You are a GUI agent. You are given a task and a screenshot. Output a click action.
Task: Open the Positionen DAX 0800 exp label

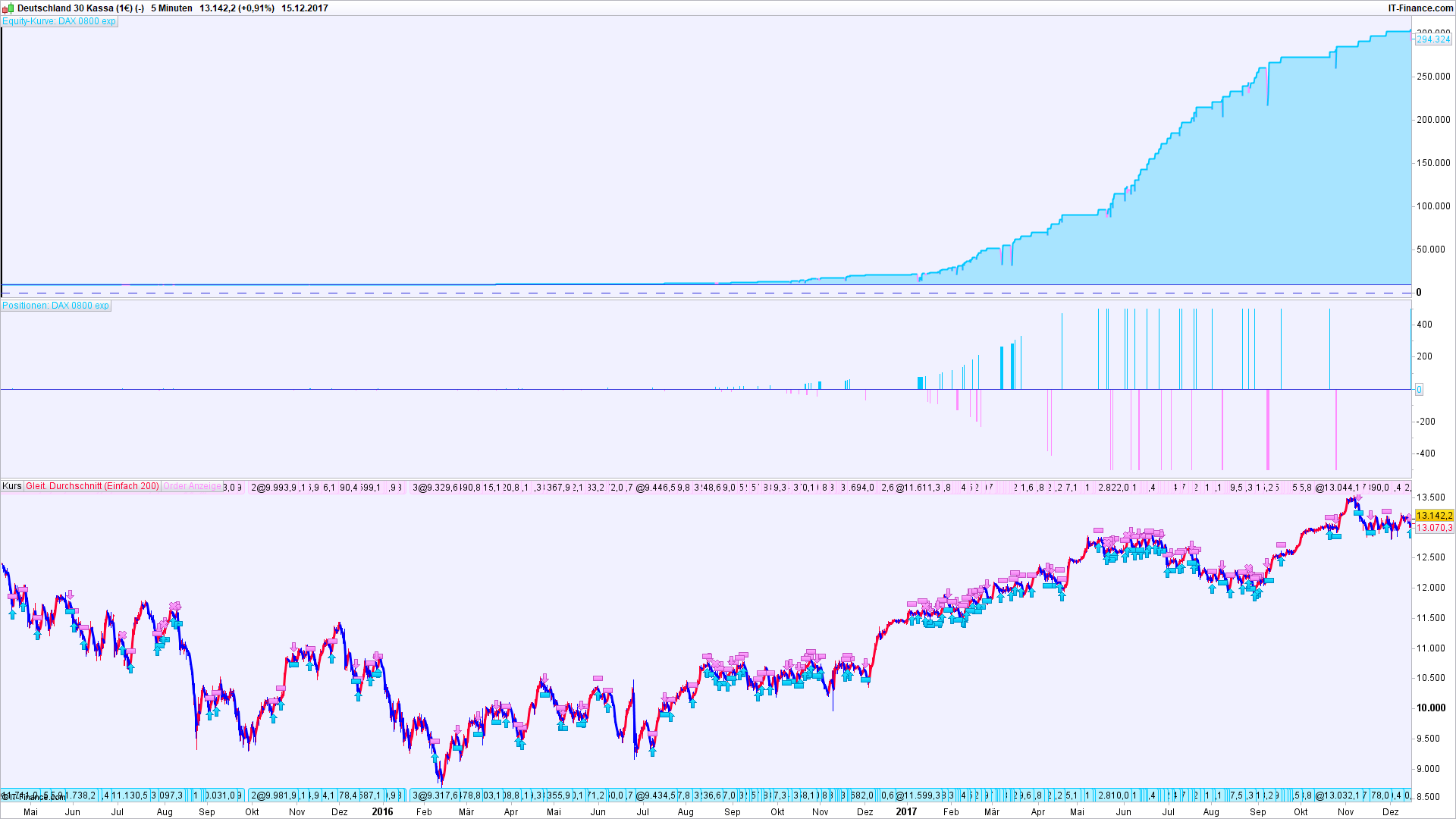pos(56,306)
